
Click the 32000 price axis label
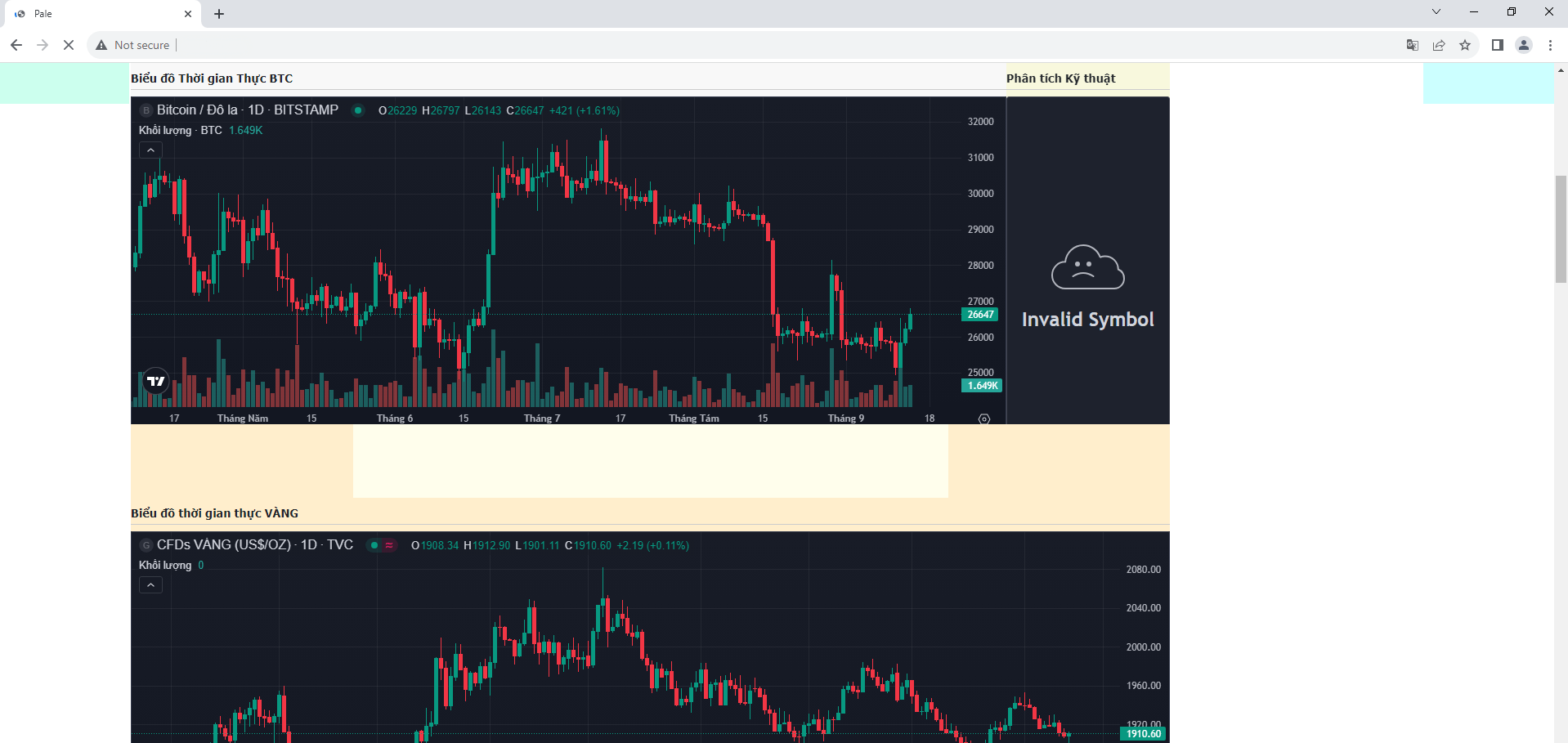tap(981, 122)
